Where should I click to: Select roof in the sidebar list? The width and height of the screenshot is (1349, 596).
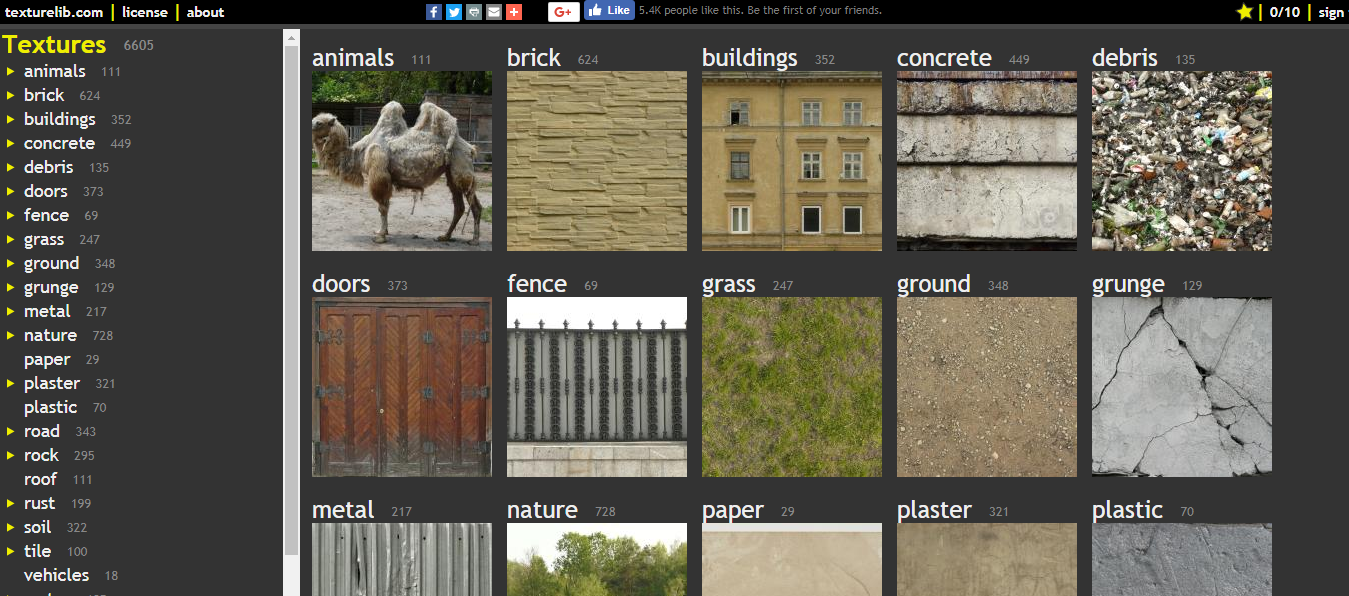40,479
